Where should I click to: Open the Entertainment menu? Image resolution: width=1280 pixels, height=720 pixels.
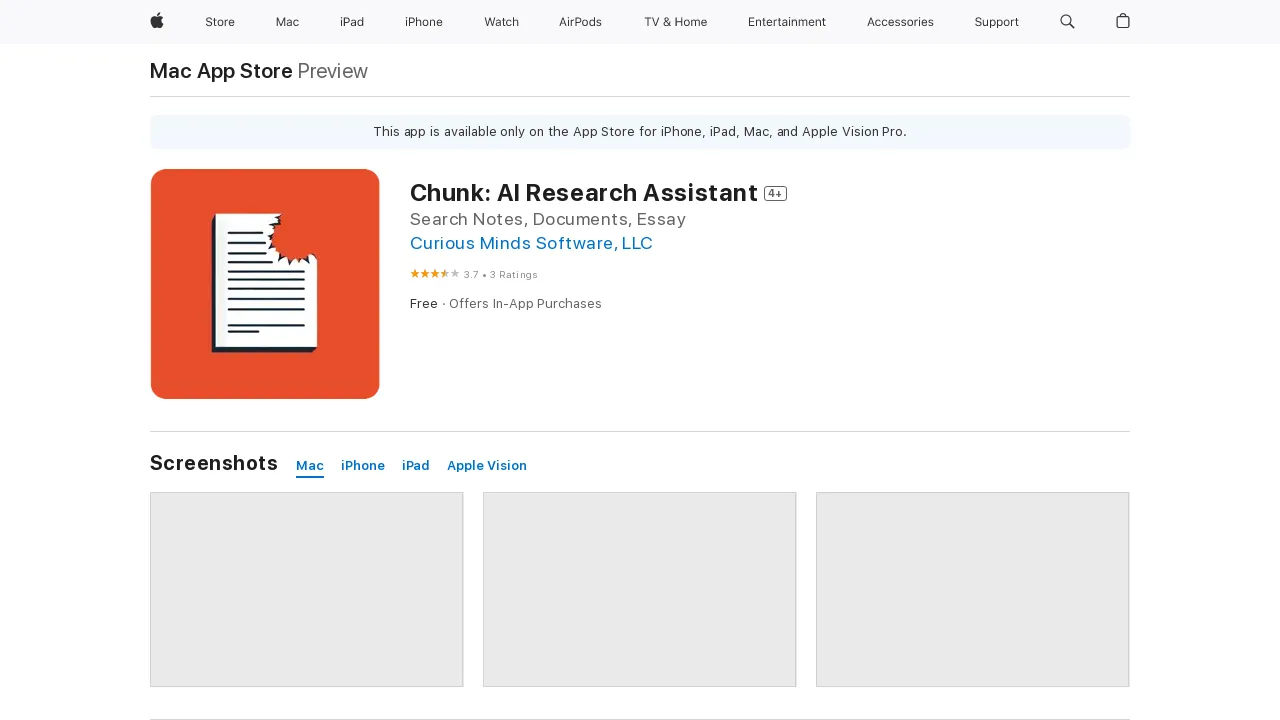tap(787, 22)
